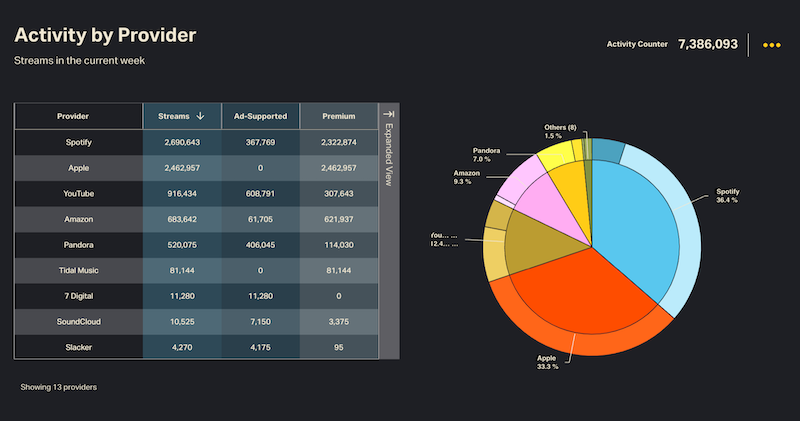Sort by the Premium column header

338,116
